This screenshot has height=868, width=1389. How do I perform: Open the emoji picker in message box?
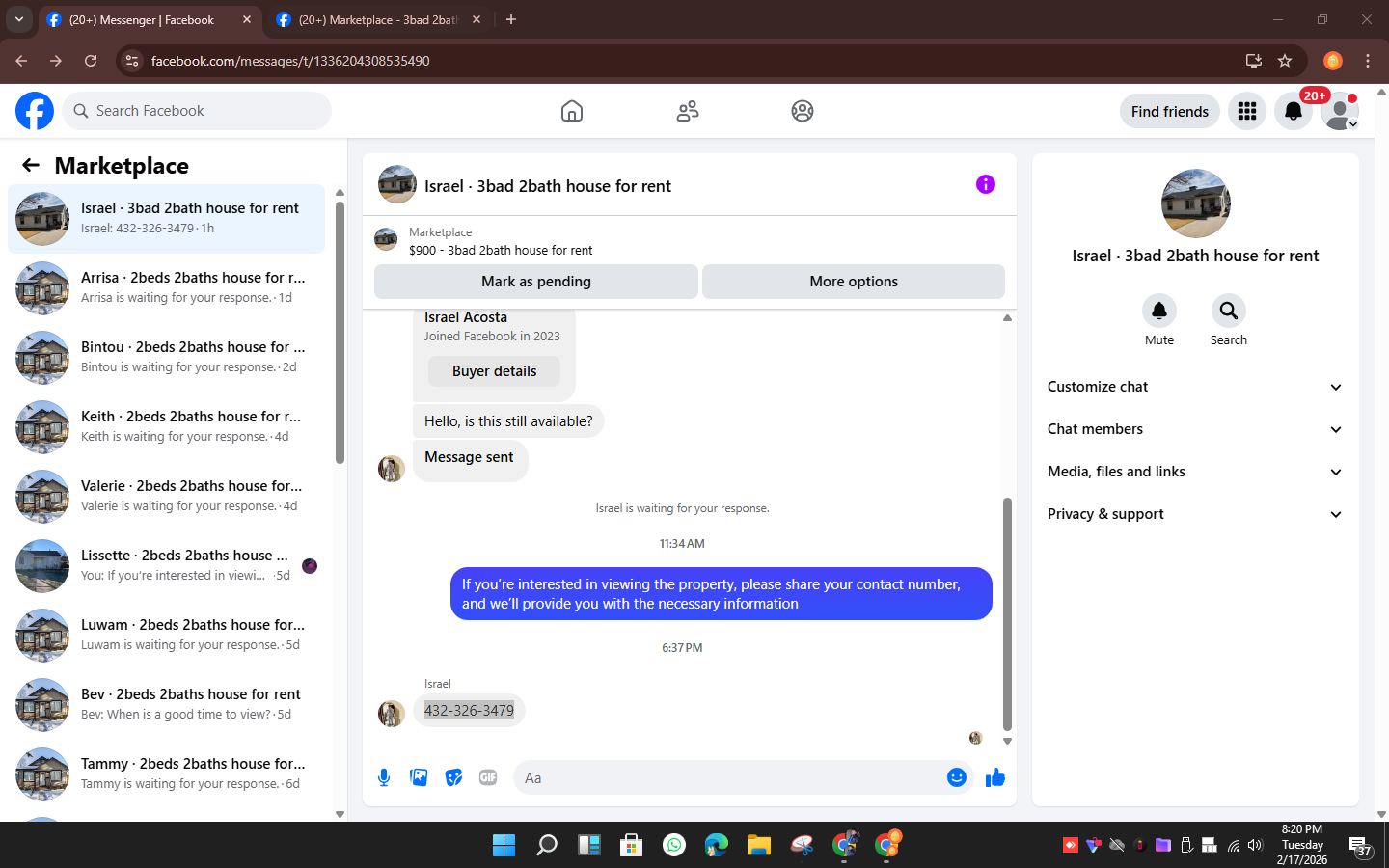(x=957, y=777)
